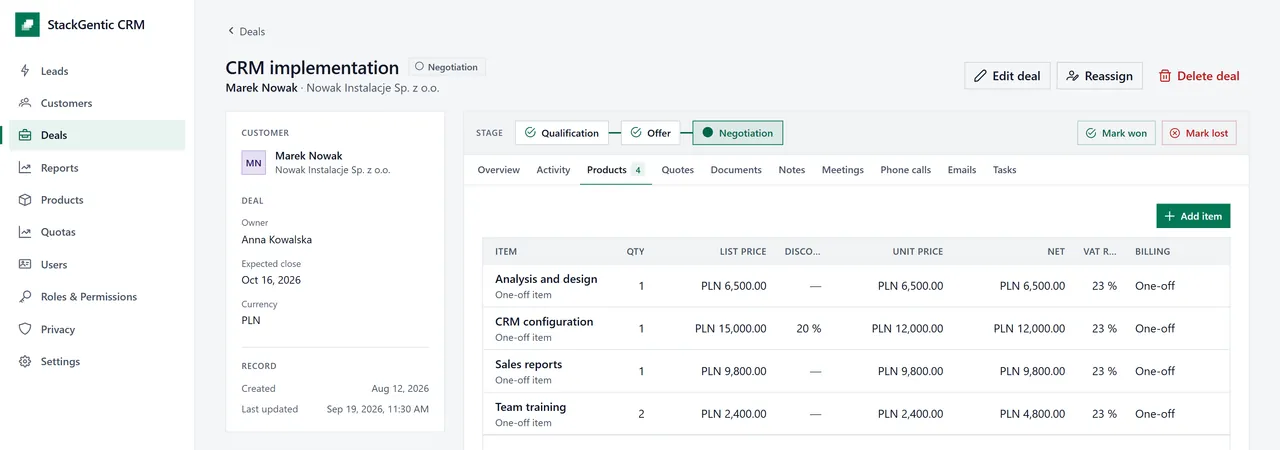
Task: Click the Reassign button
Action: 1099,76
